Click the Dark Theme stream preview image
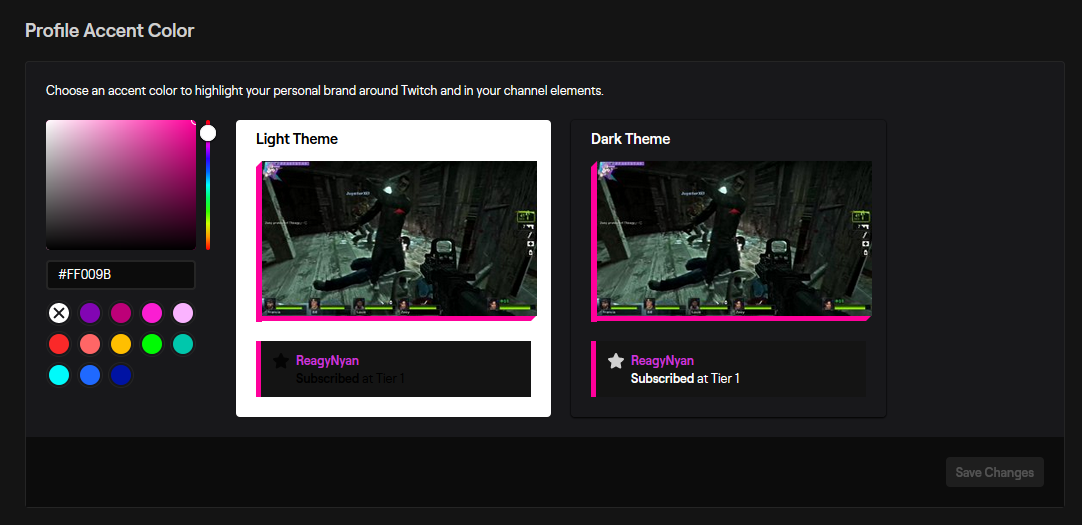The height and width of the screenshot is (525, 1082). point(734,239)
